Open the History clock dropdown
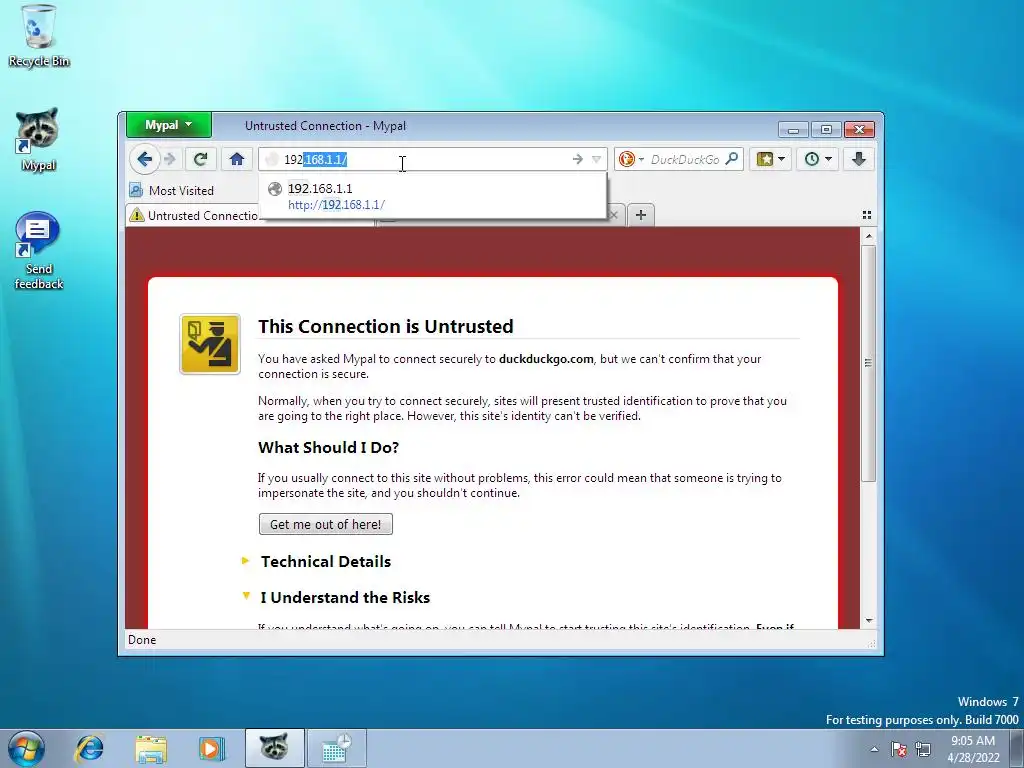The width and height of the screenshot is (1024, 768). [x=818, y=159]
